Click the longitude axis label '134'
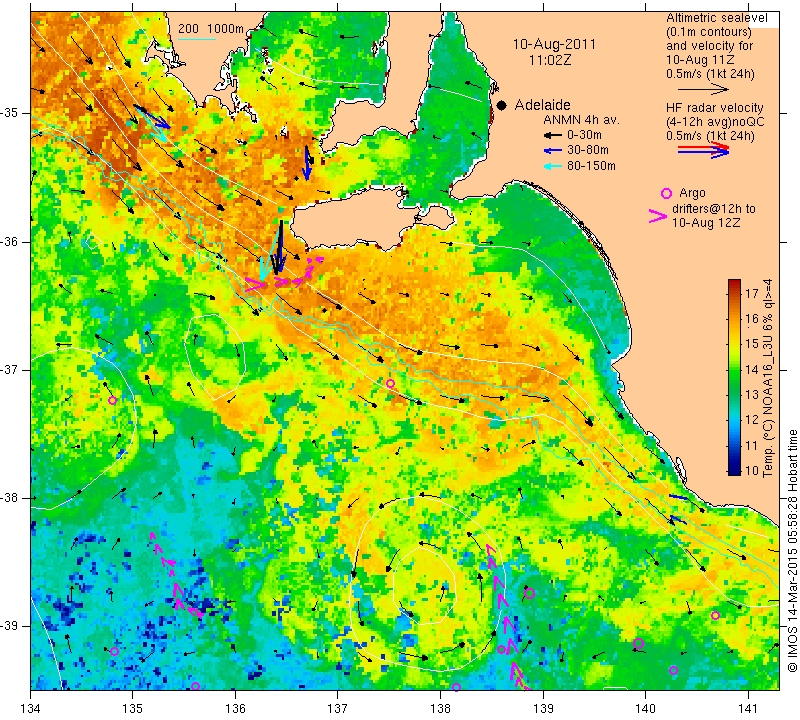 click(31, 708)
